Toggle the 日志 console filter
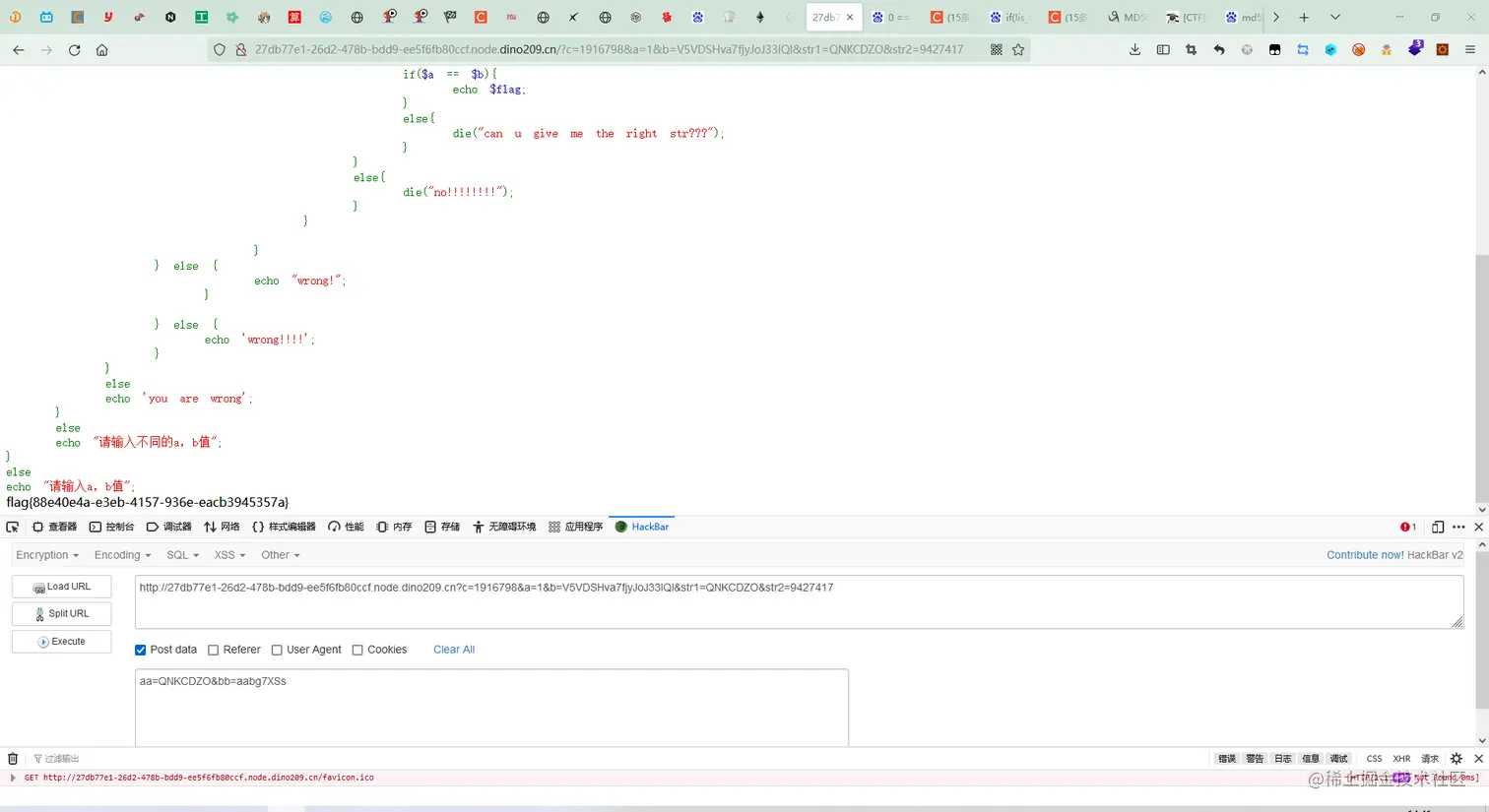Image resolution: width=1489 pixels, height=812 pixels. click(x=1282, y=758)
